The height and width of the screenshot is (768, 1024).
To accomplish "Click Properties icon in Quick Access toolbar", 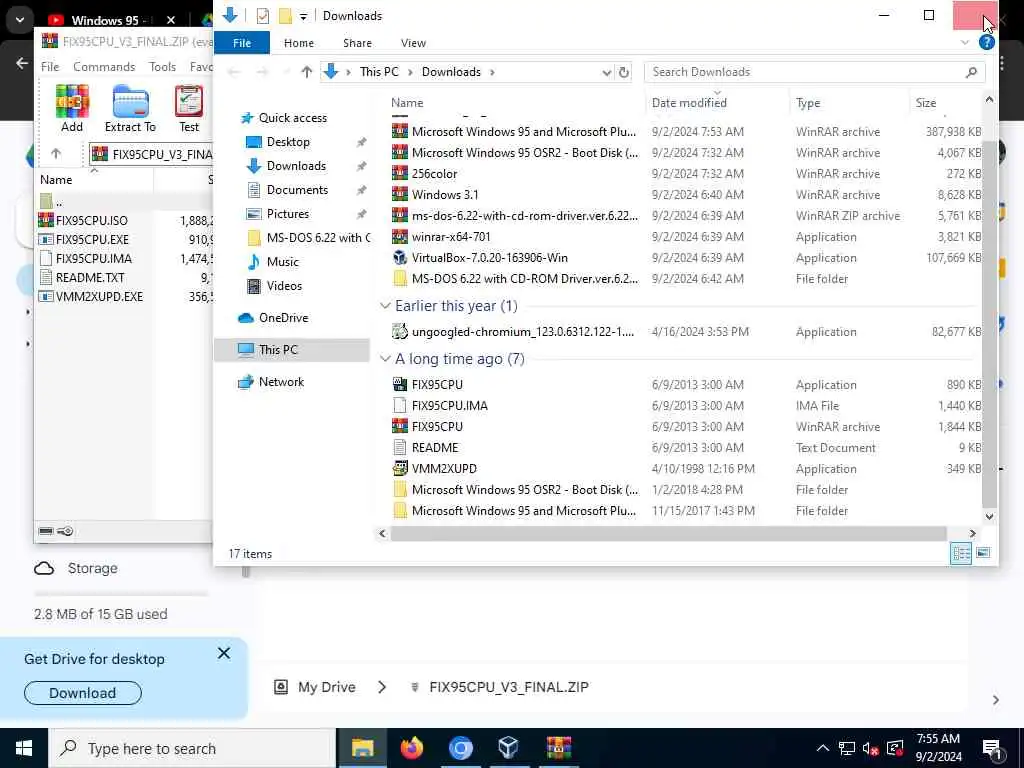I will [263, 16].
